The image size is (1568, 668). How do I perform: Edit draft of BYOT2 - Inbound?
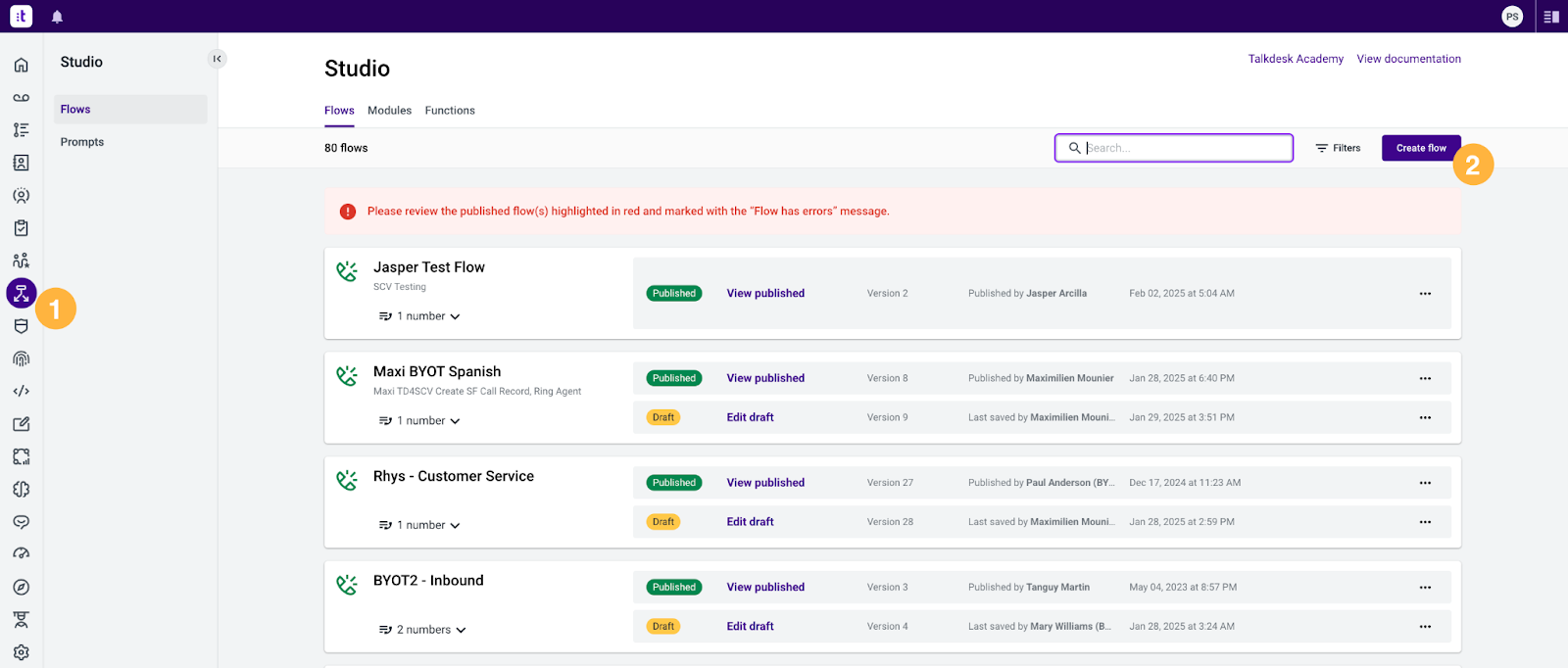click(x=750, y=627)
